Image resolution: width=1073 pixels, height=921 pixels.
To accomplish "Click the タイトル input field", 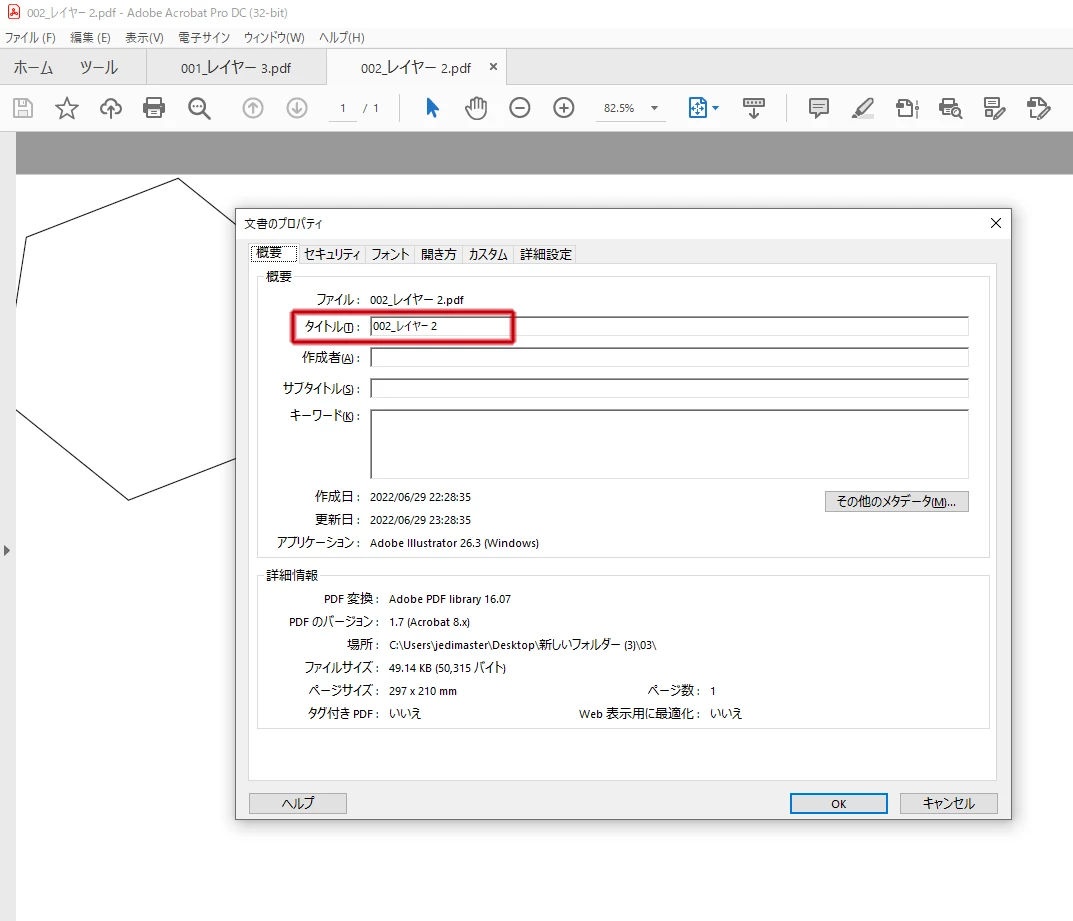I will [x=669, y=326].
